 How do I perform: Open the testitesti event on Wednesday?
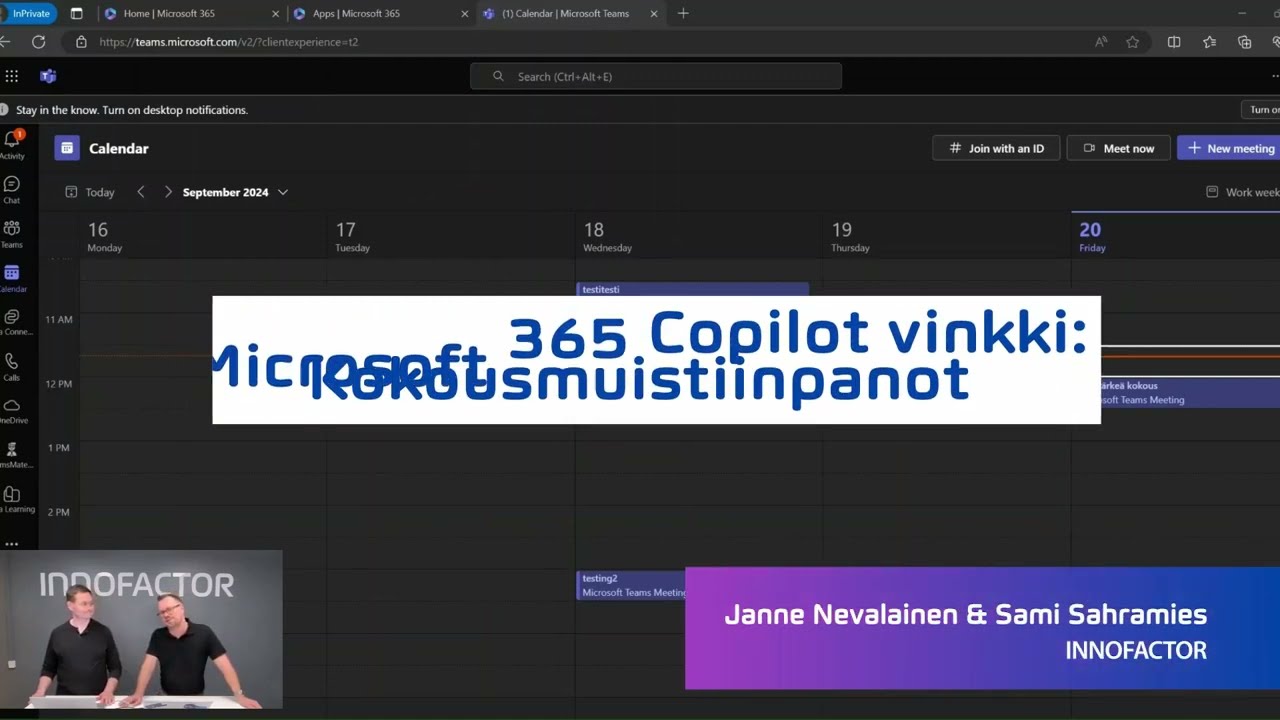pyautogui.click(x=692, y=289)
